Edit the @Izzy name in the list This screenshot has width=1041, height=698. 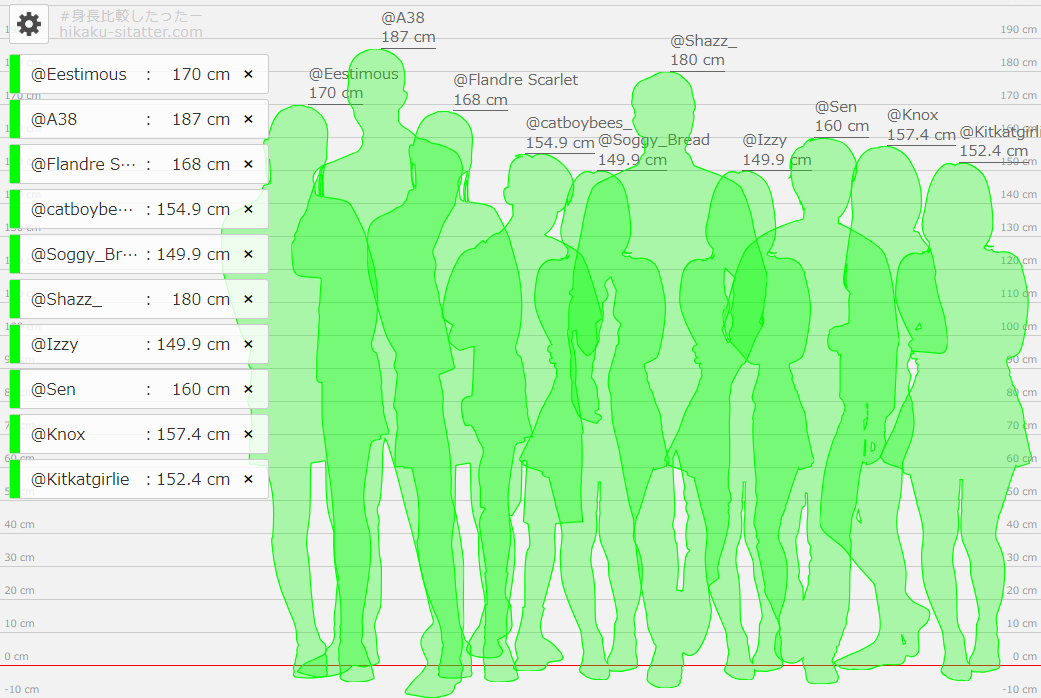54,344
